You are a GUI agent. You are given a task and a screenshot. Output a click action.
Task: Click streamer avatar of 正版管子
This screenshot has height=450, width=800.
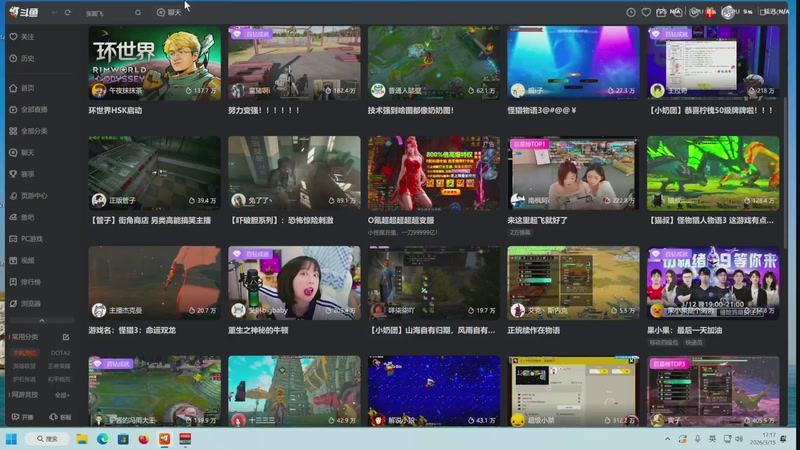click(x=98, y=200)
